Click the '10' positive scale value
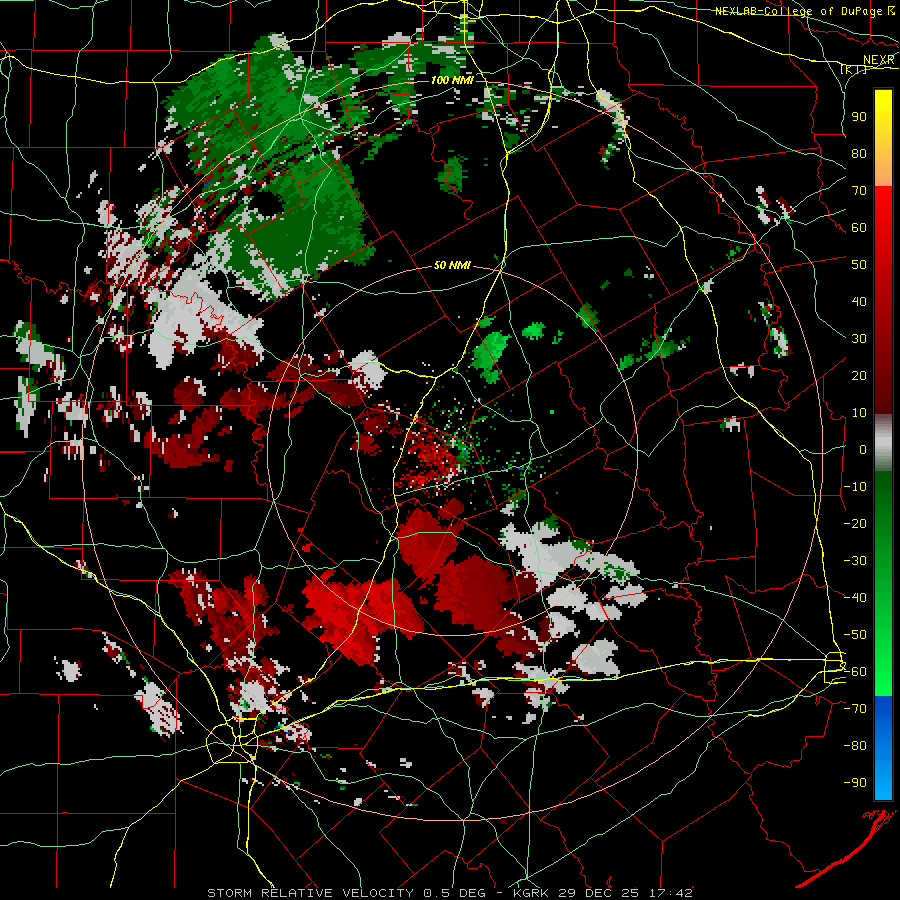The width and height of the screenshot is (900, 900). point(859,413)
